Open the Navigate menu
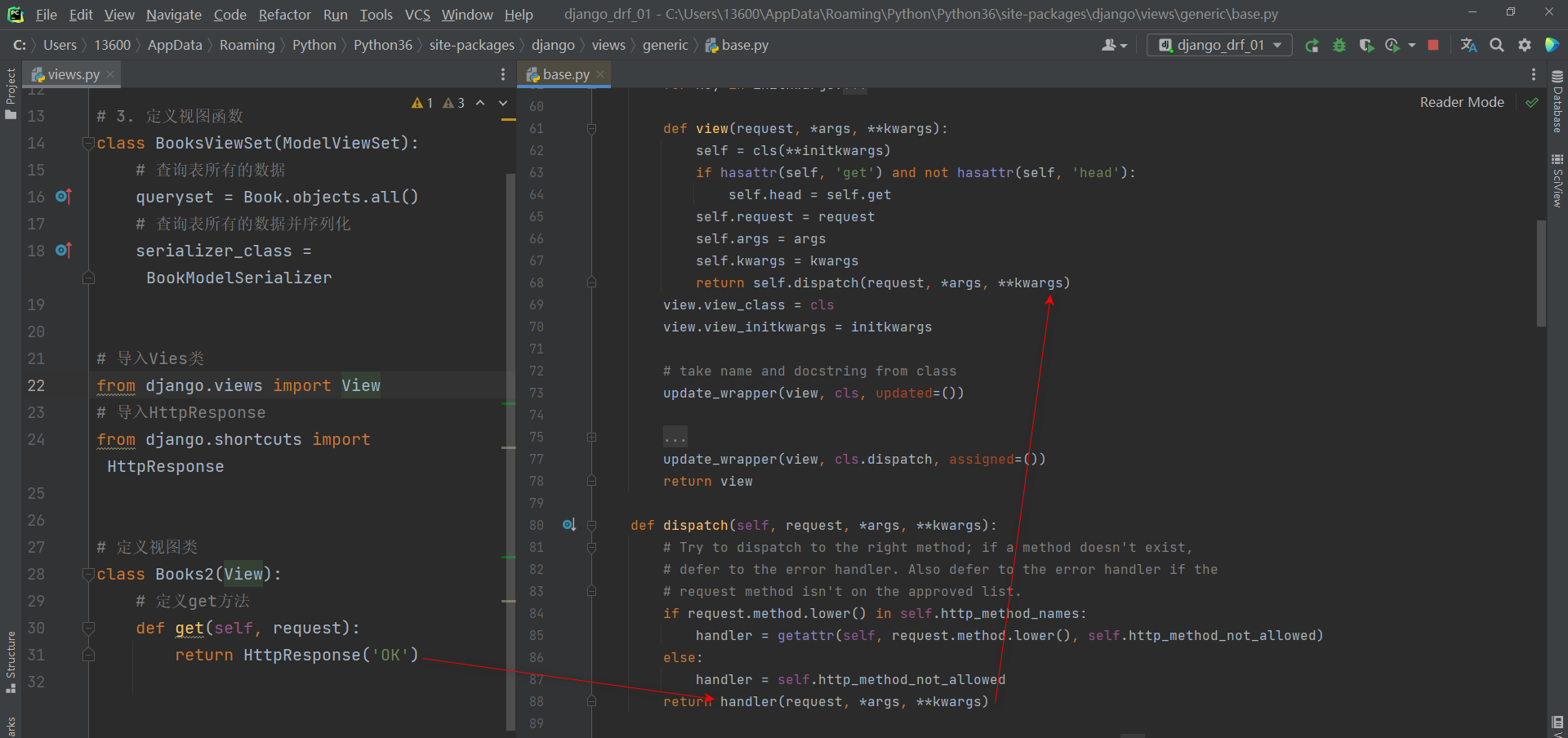The image size is (1568, 738). coord(174,15)
